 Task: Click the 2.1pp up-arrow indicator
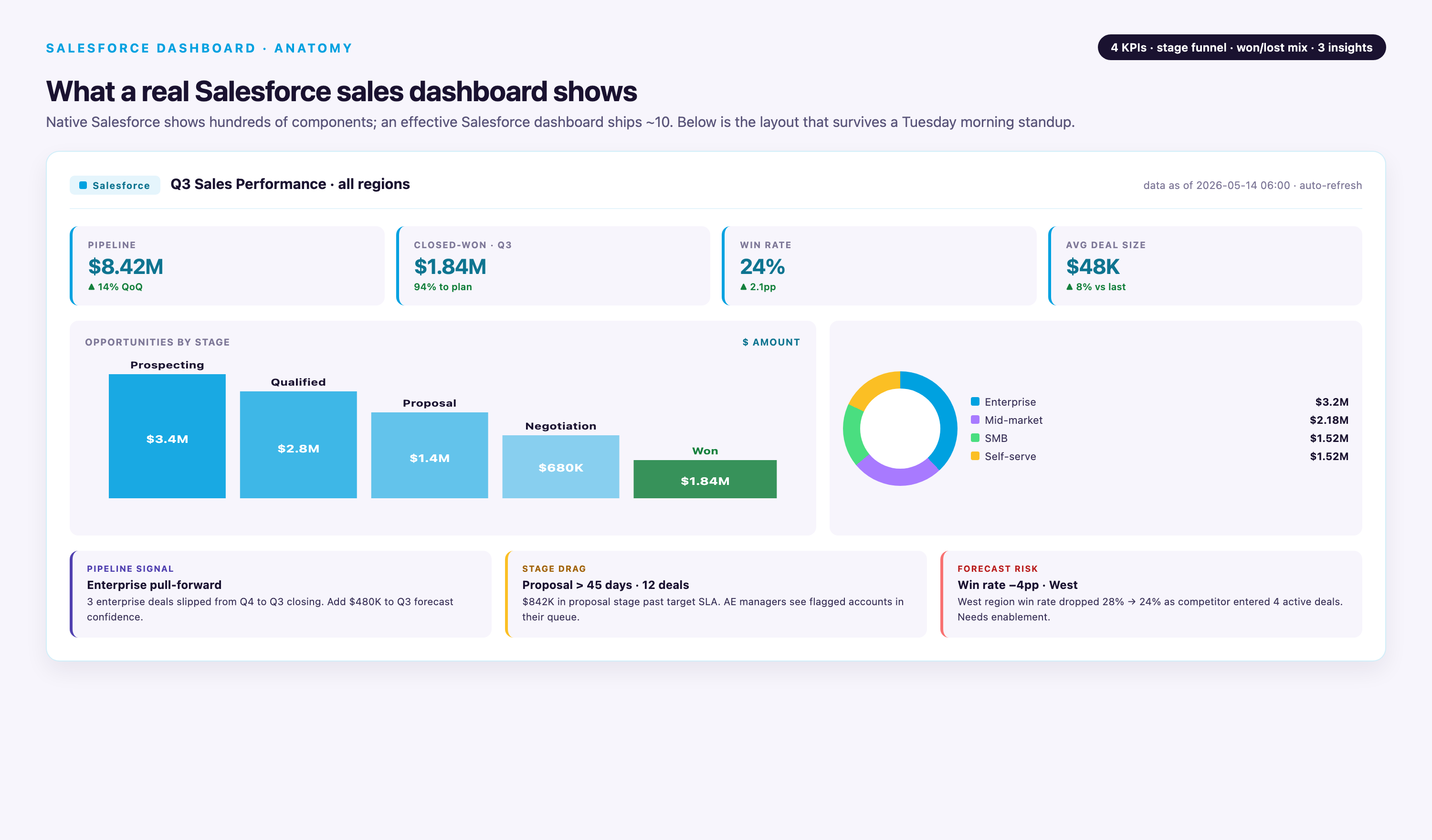pos(743,286)
